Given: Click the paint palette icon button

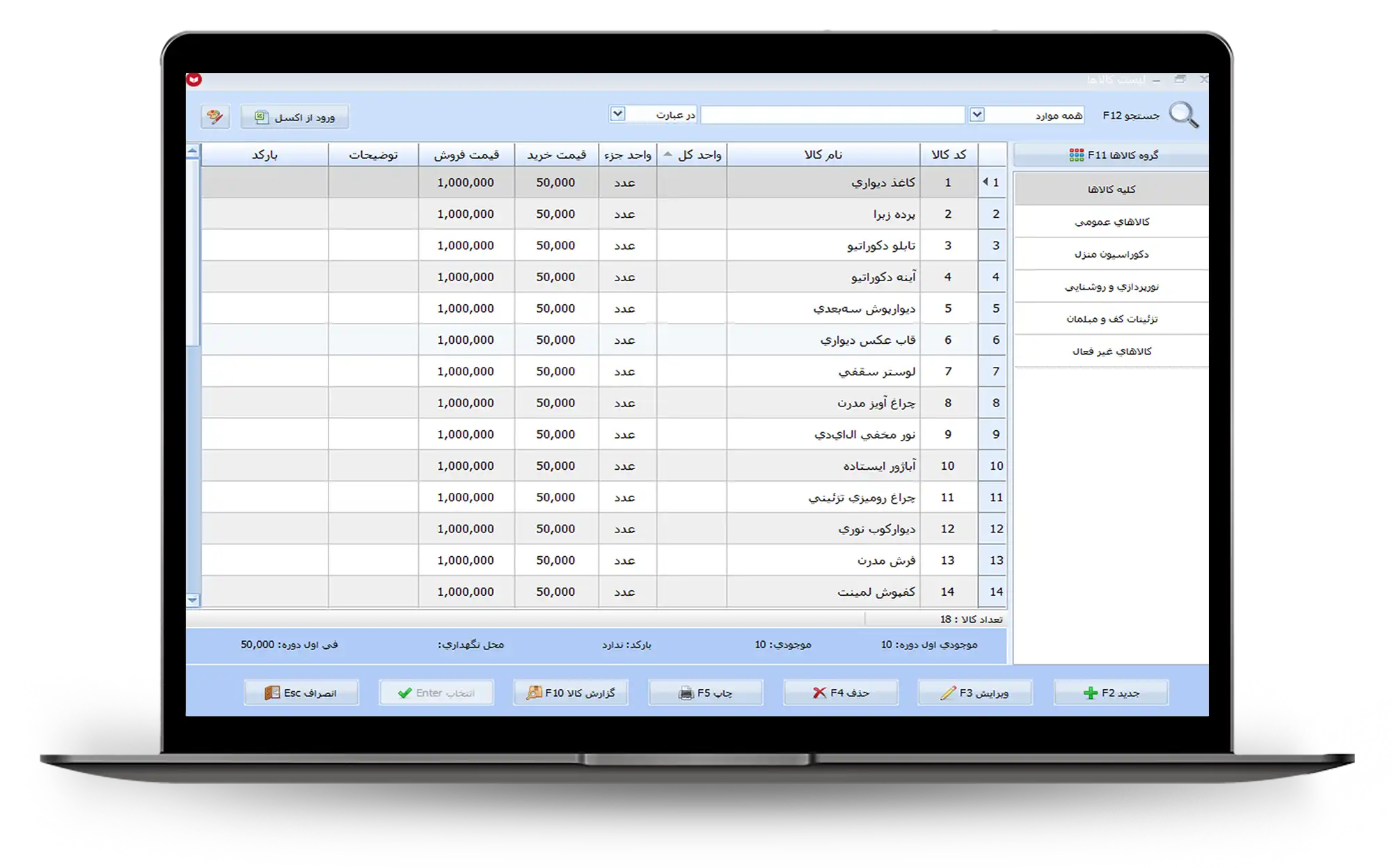Looking at the screenshot, I should click(x=215, y=117).
